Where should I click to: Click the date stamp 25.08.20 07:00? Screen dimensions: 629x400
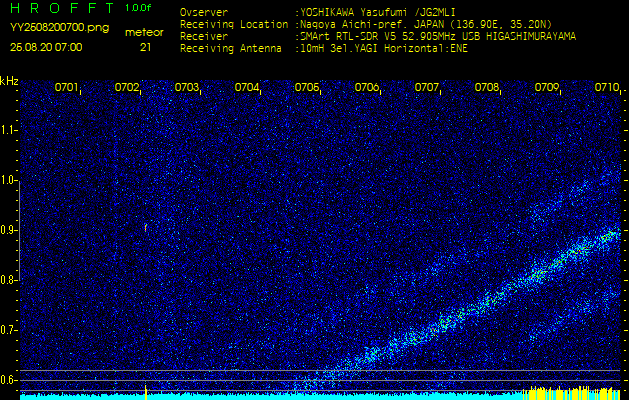pos(46,47)
